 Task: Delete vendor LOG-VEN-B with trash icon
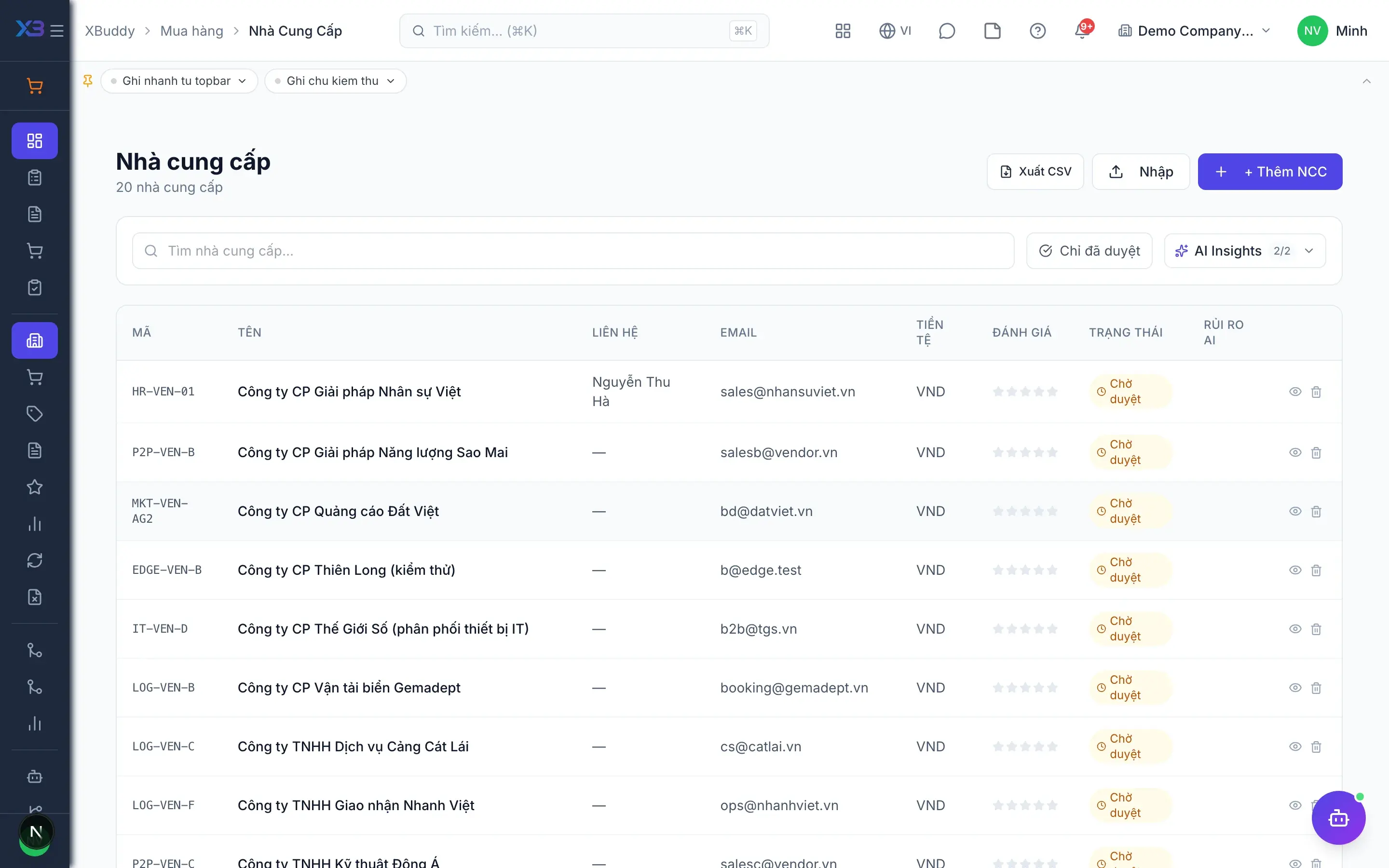pos(1316,688)
